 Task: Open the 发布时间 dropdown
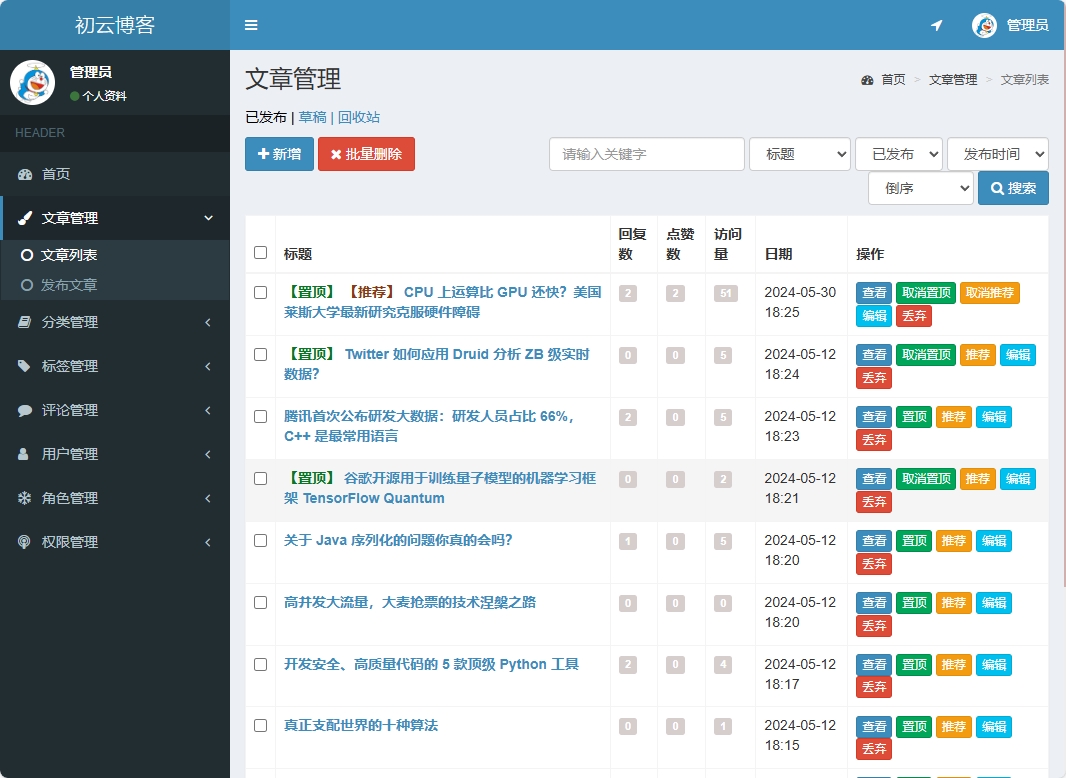(1000, 154)
